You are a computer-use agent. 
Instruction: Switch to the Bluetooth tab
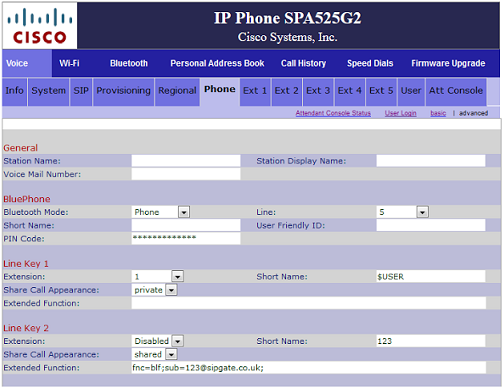(129, 63)
